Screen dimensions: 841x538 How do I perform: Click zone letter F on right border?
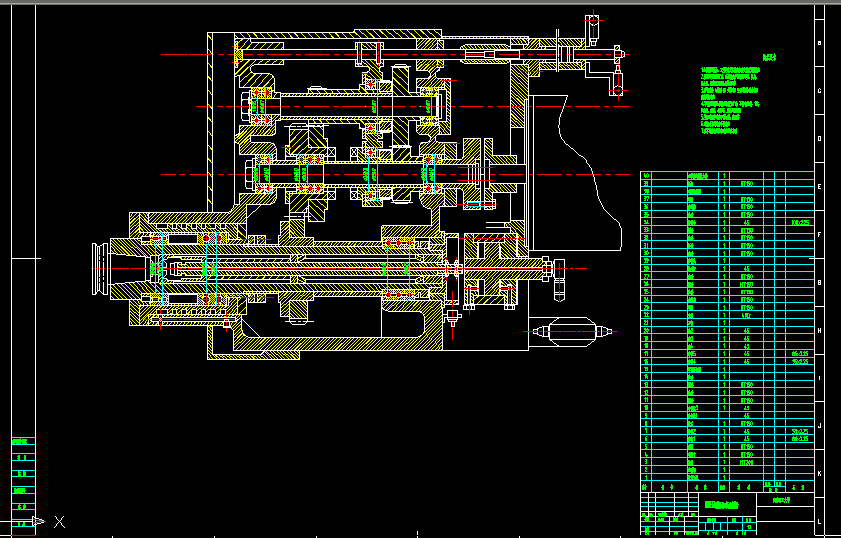(x=820, y=235)
